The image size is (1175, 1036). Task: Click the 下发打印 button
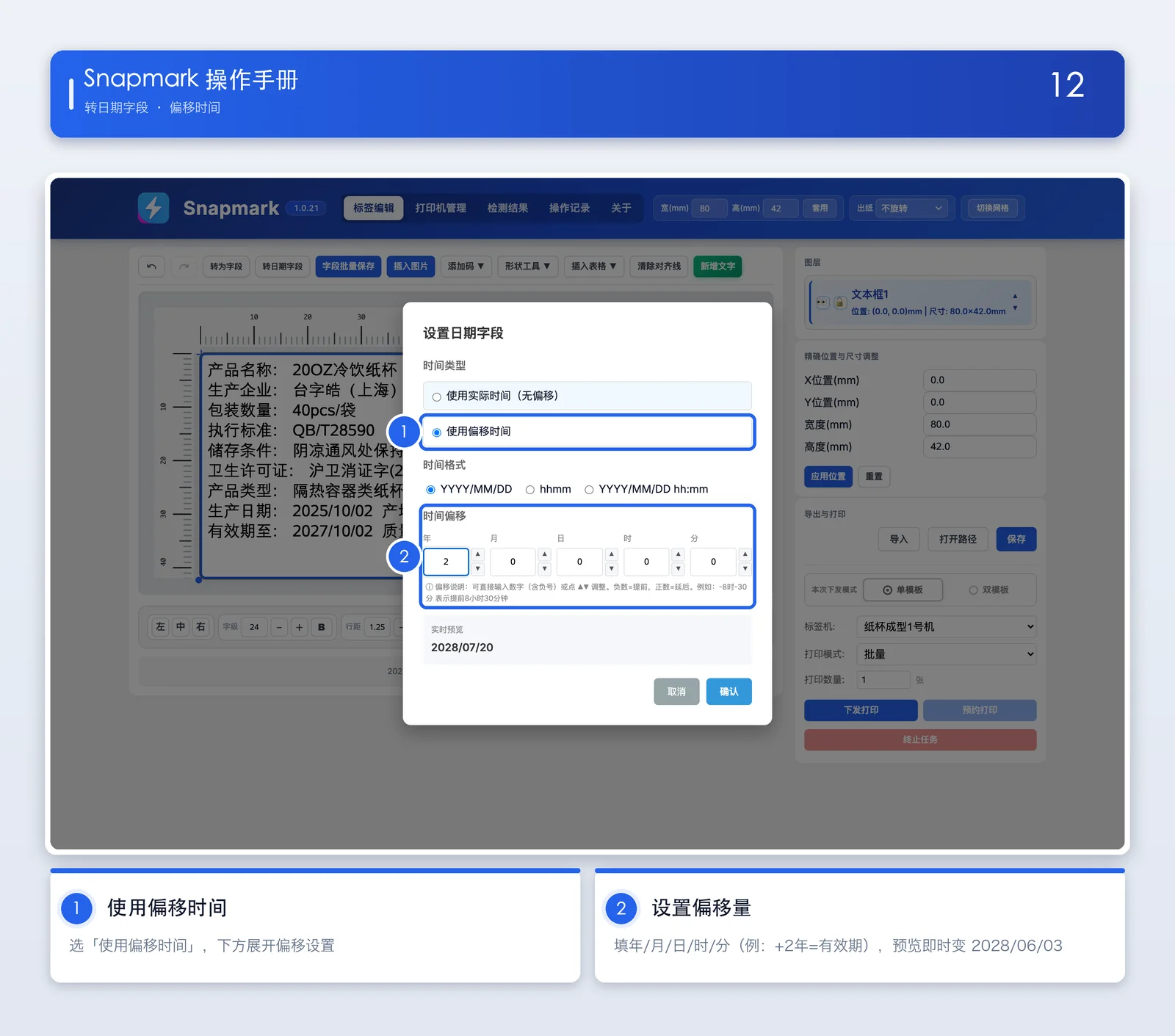click(x=861, y=710)
